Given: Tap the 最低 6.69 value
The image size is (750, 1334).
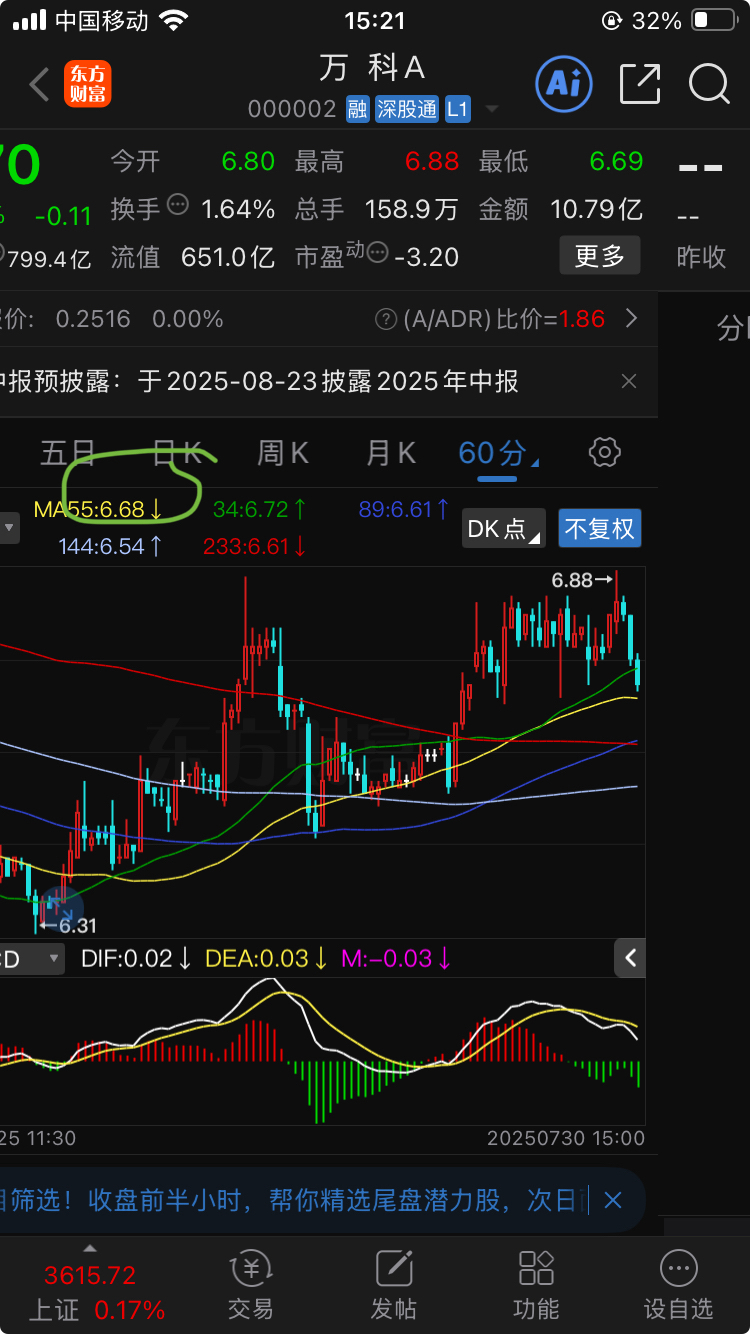Looking at the screenshot, I should click(x=616, y=161).
